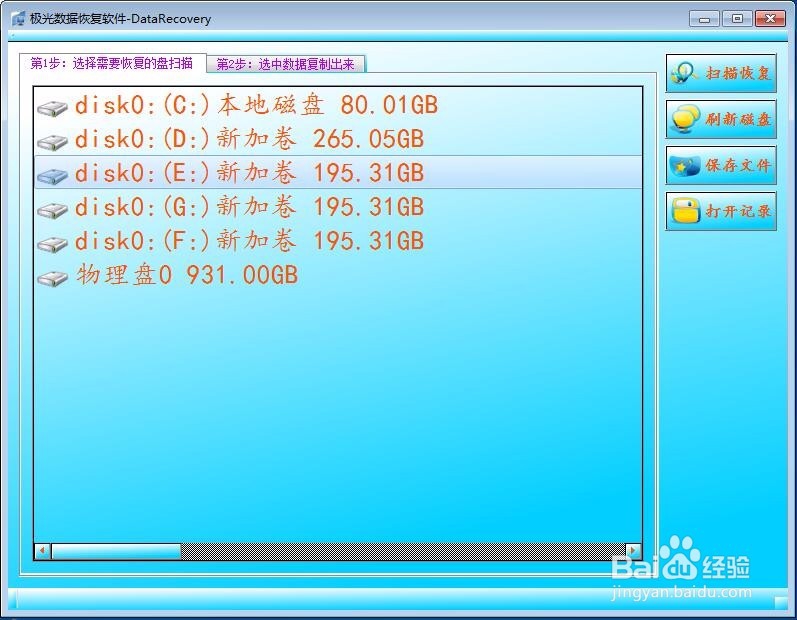The image size is (797, 620).
Task: Minimize the DataRecovery window
Action: (x=704, y=19)
